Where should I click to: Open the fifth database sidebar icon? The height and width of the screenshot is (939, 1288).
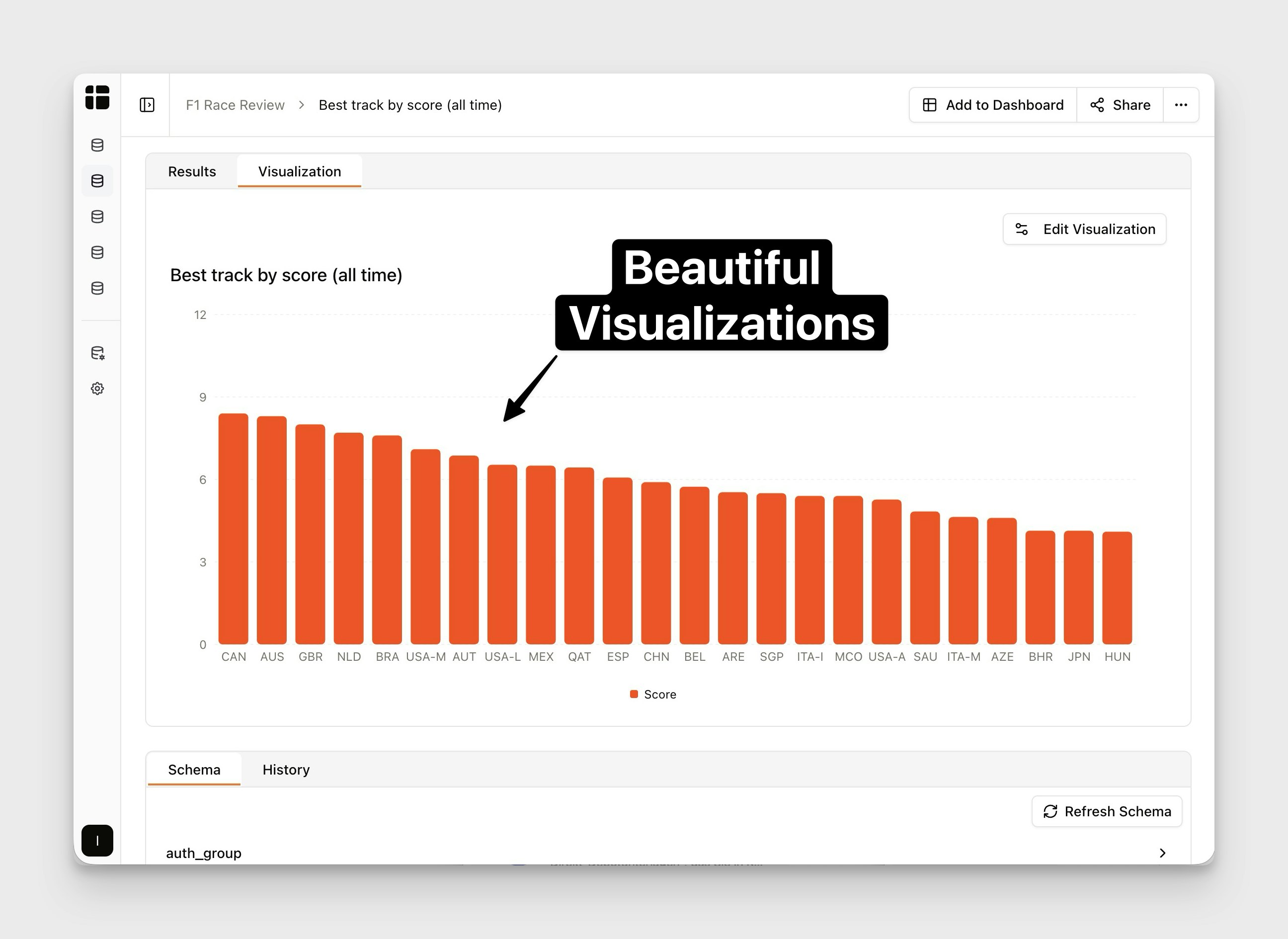[97, 288]
